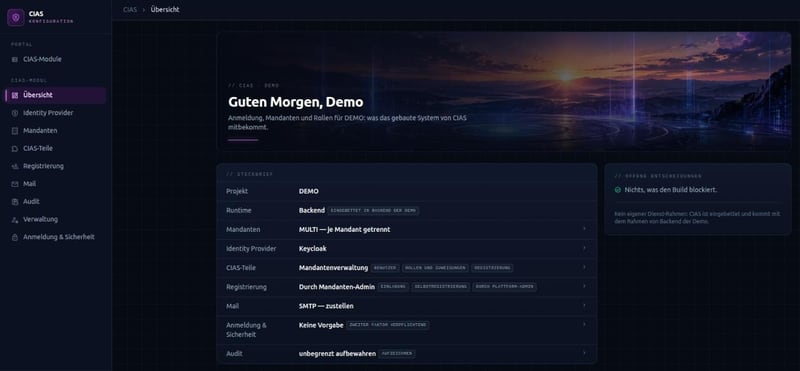Click the Übersicht breadcrumb label
Image resolution: width=800 pixels, height=371 pixels.
[x=165, y=10]
